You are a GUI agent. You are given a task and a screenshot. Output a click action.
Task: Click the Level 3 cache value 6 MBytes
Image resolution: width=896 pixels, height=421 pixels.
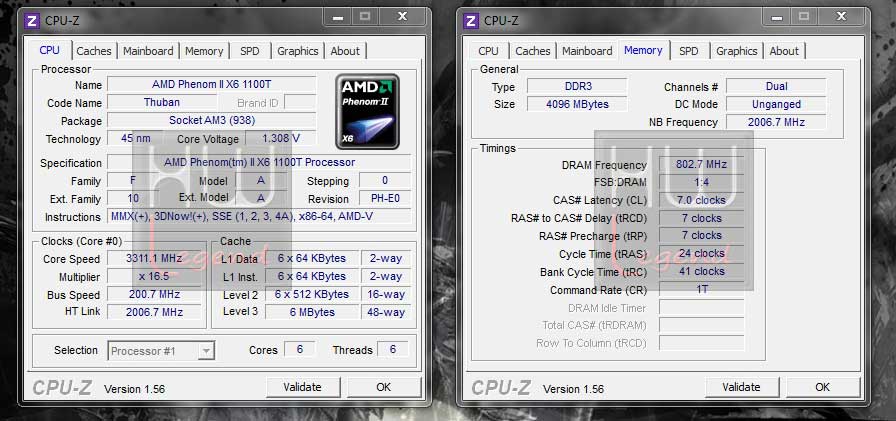(x=312, y=312)
